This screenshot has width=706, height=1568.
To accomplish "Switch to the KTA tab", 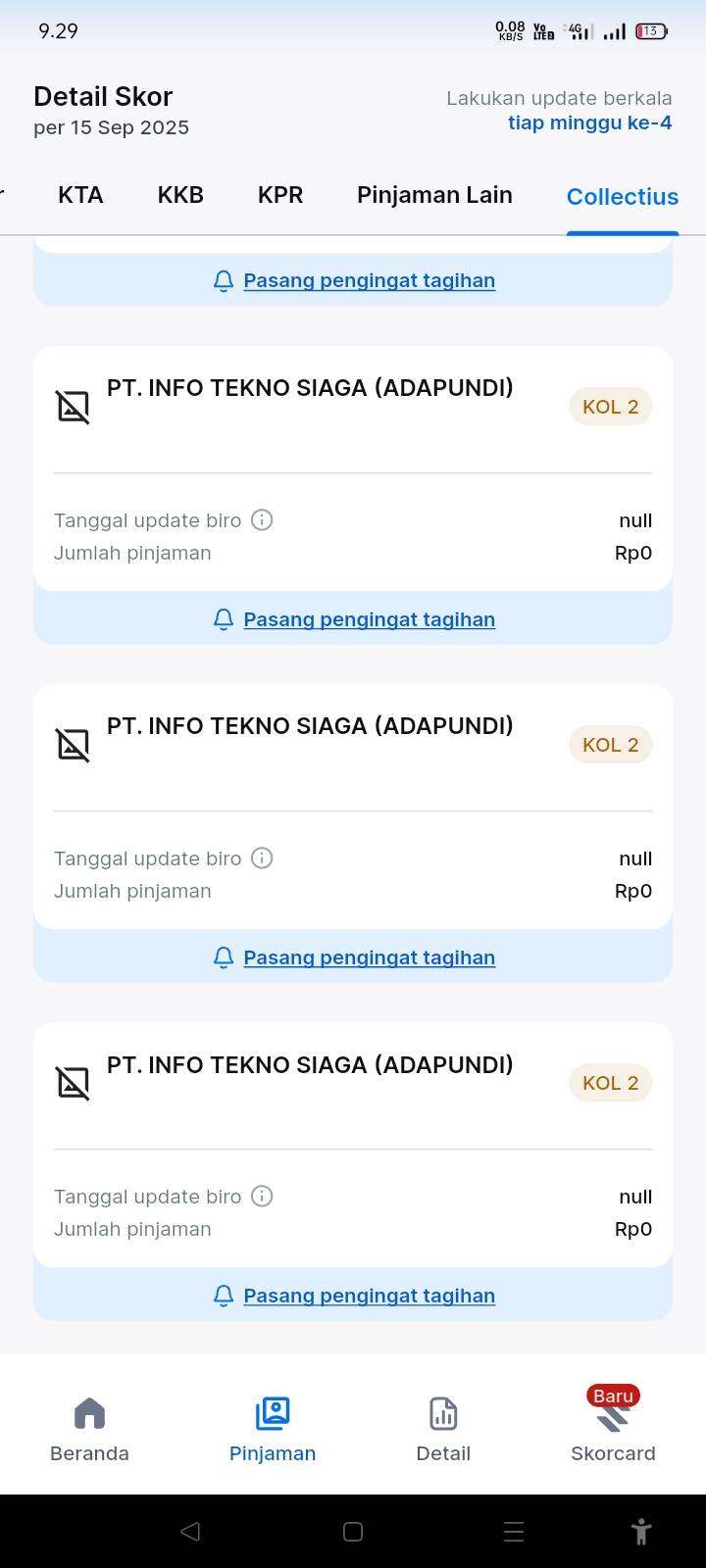I will tap(80, 195).
